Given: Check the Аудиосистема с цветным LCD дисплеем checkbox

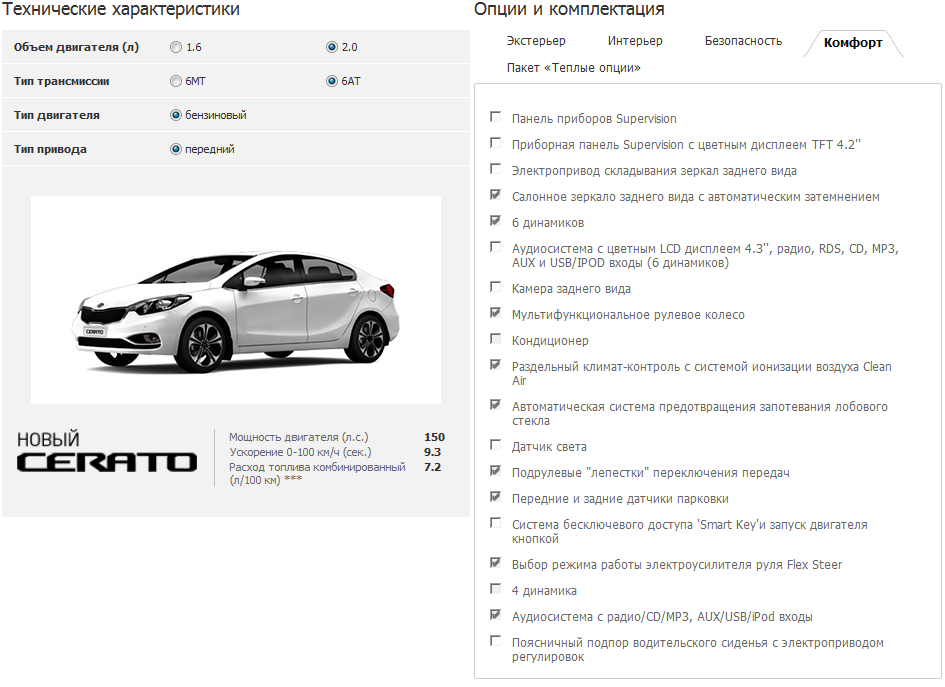Looking at the screenshot, I should pyautogui.click(x=495, y=246).
